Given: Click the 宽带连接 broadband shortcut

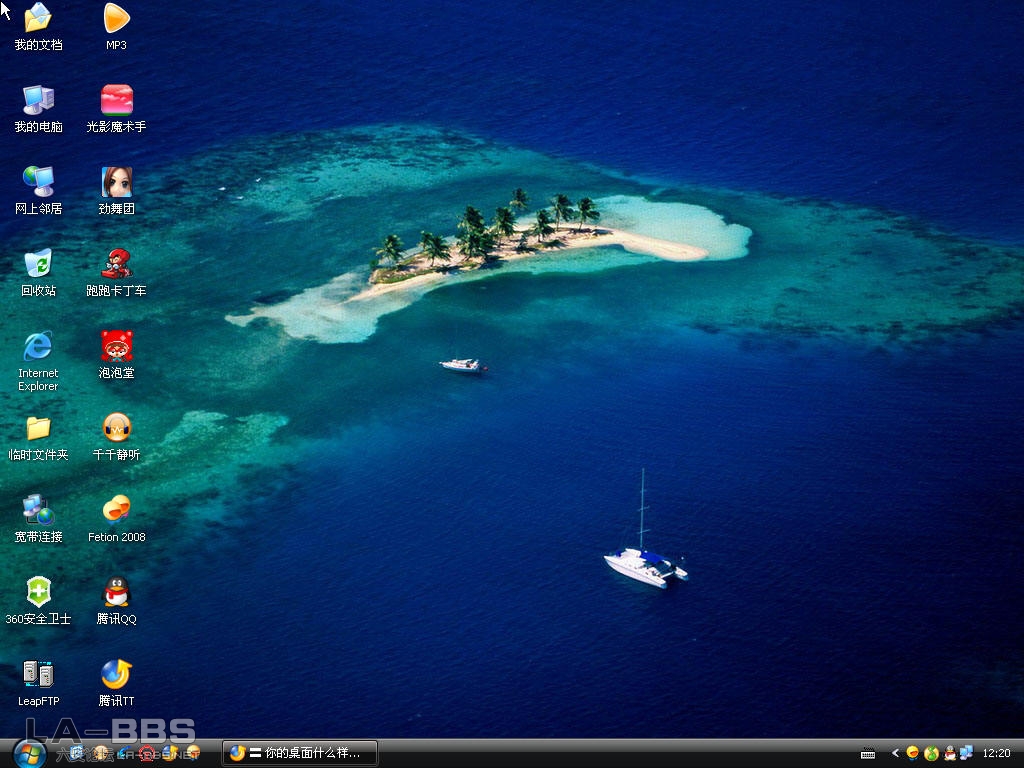Looking at the screenshot, I should (38, 511).
